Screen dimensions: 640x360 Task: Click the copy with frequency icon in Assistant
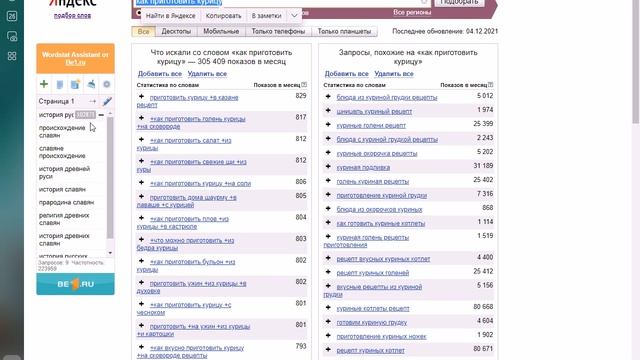point(75,84)
